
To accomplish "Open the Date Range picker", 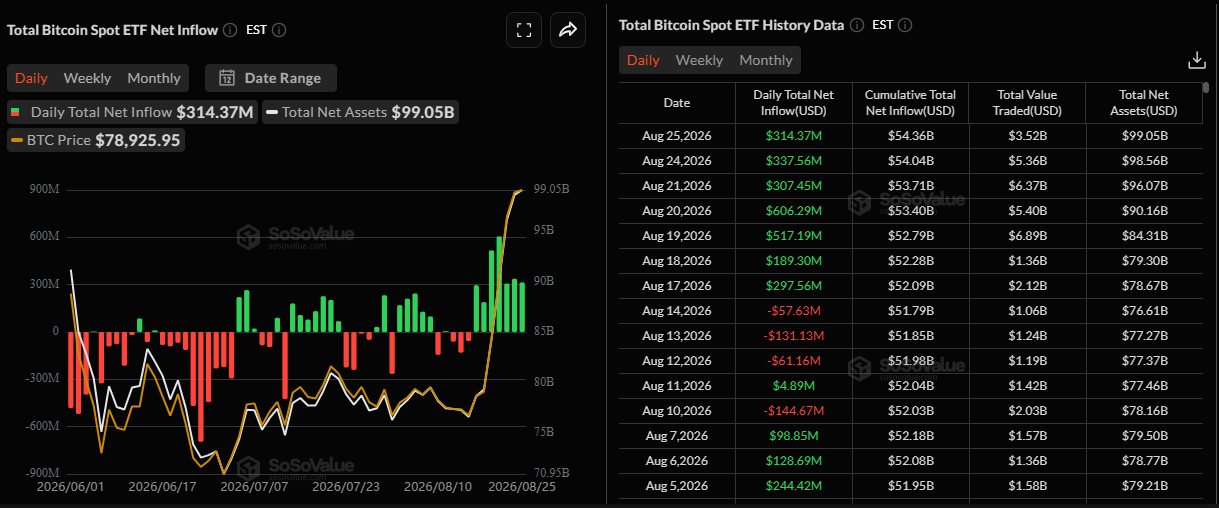I will point(271,78).
